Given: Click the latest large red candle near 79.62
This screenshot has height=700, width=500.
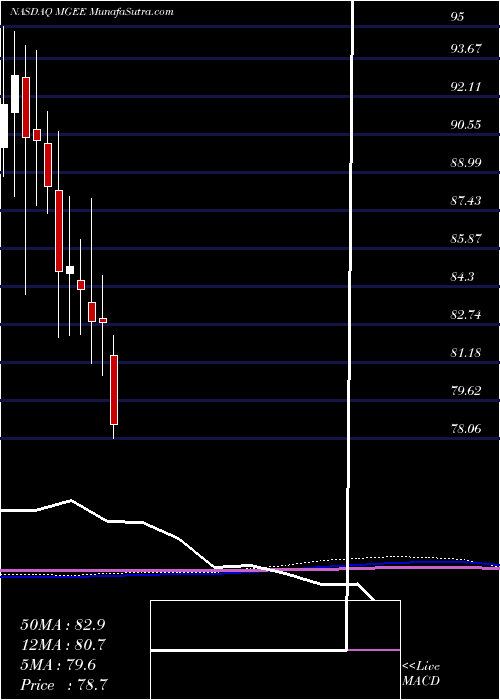Looking at the screenshot, I should [114, 389].
